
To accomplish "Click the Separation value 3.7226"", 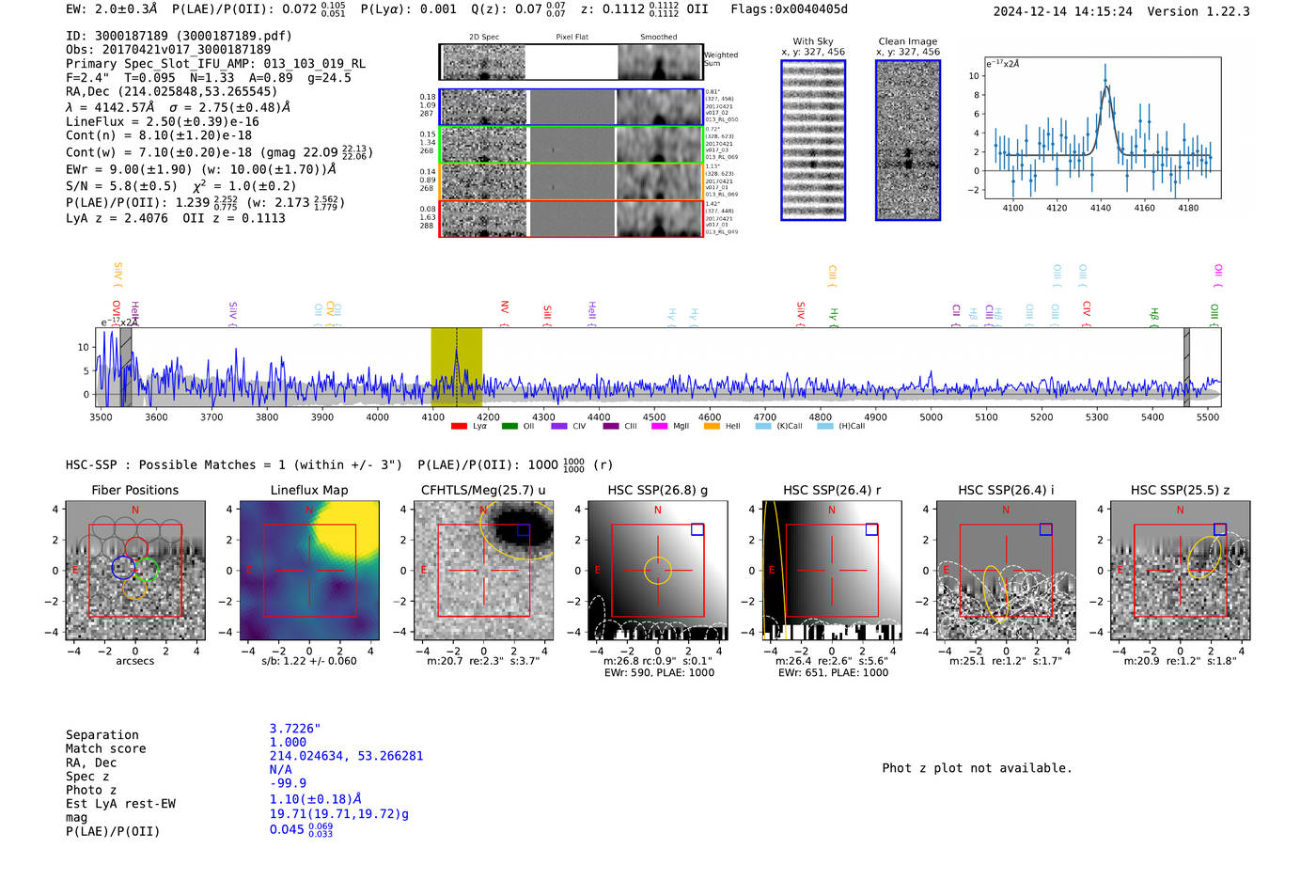I will [295, 729].
